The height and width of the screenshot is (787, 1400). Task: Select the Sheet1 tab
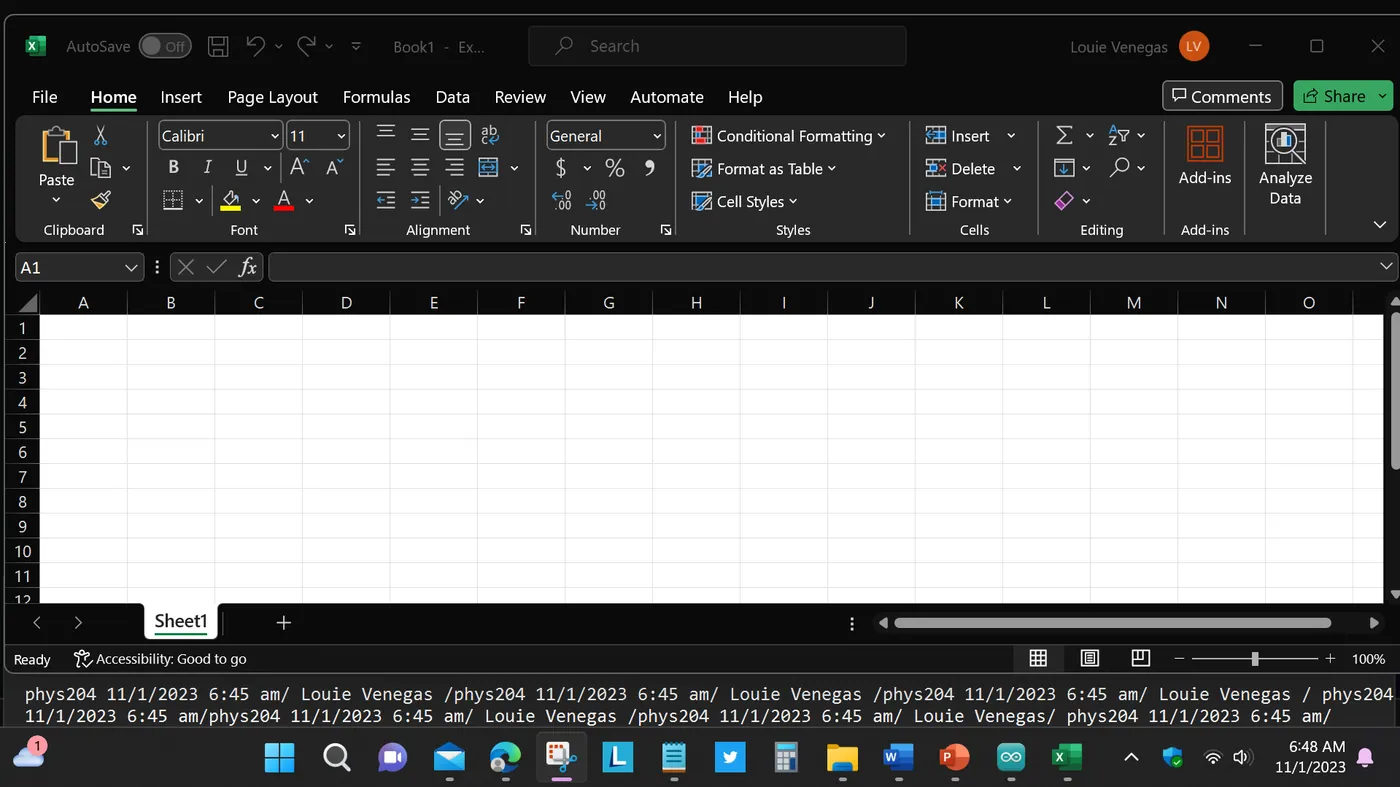click(181, 621)
